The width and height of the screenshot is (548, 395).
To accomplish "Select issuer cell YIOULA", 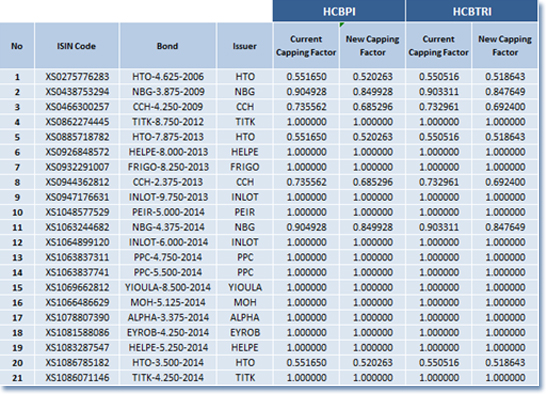I will point(245,287).
